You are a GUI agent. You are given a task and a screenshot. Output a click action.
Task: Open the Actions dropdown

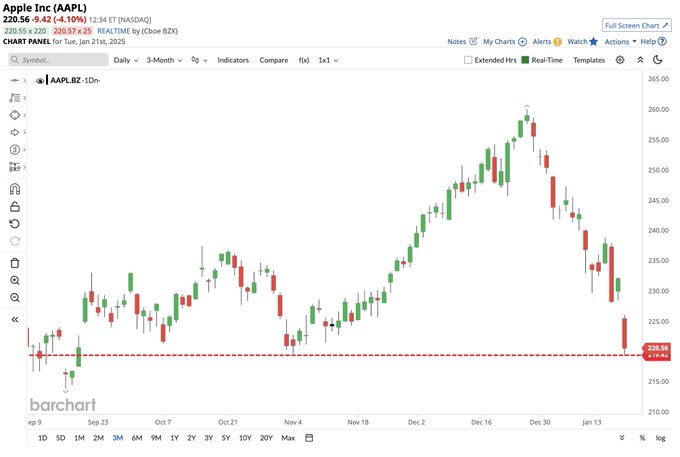tap(621, 42)
